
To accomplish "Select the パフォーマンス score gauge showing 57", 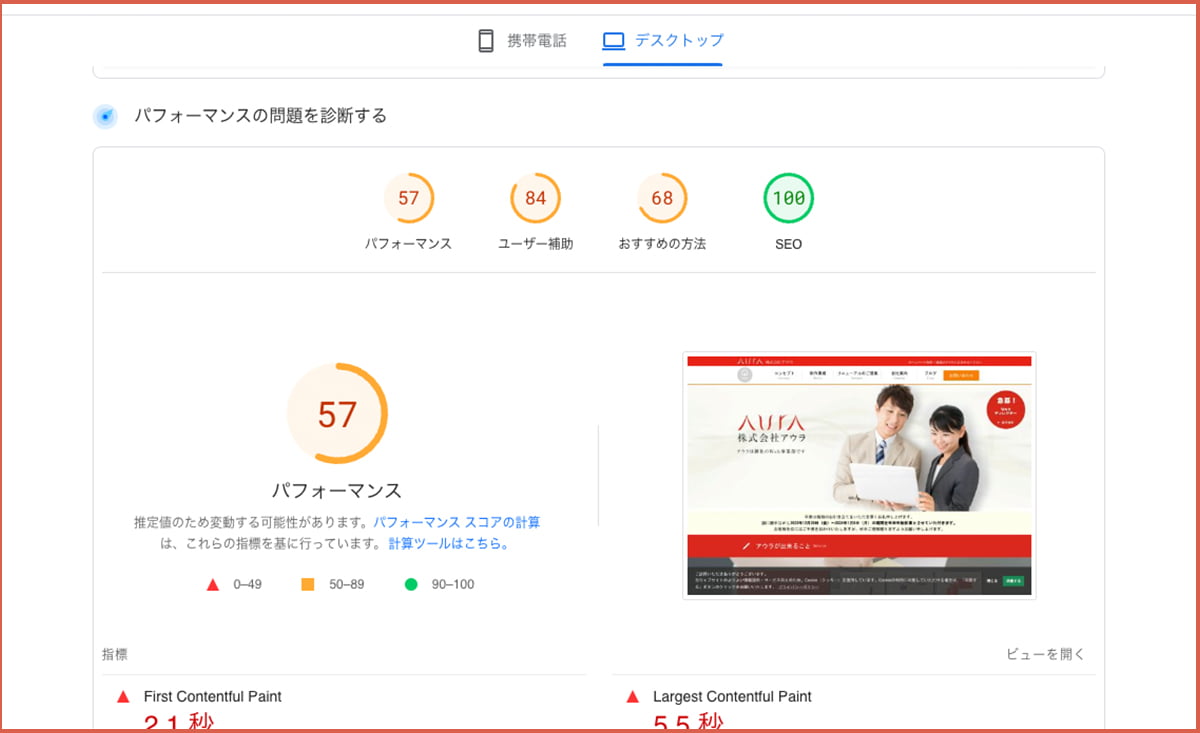I will (408, 199).
